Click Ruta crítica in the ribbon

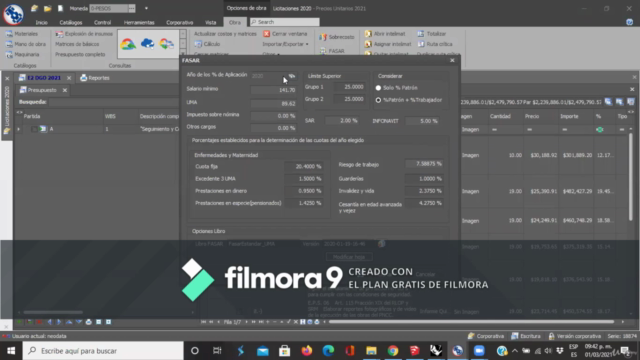435,44
